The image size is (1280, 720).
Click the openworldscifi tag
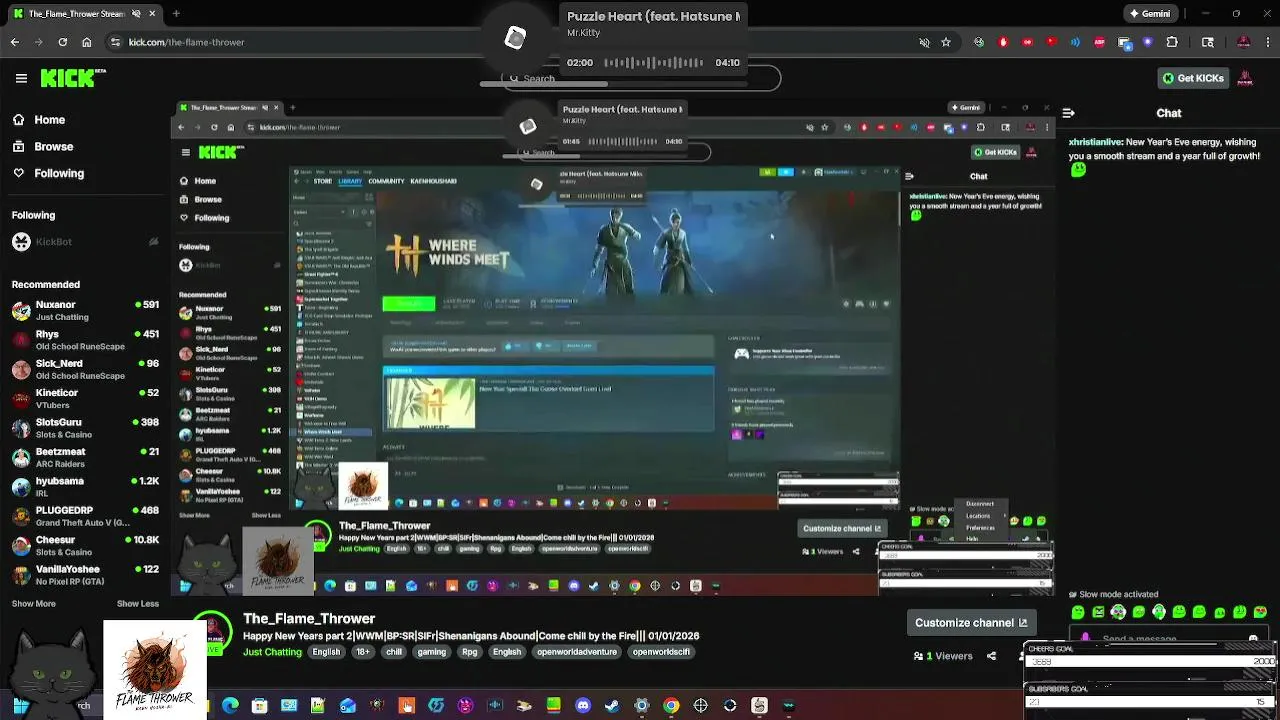pyautogui.click(x=662, y=652)
